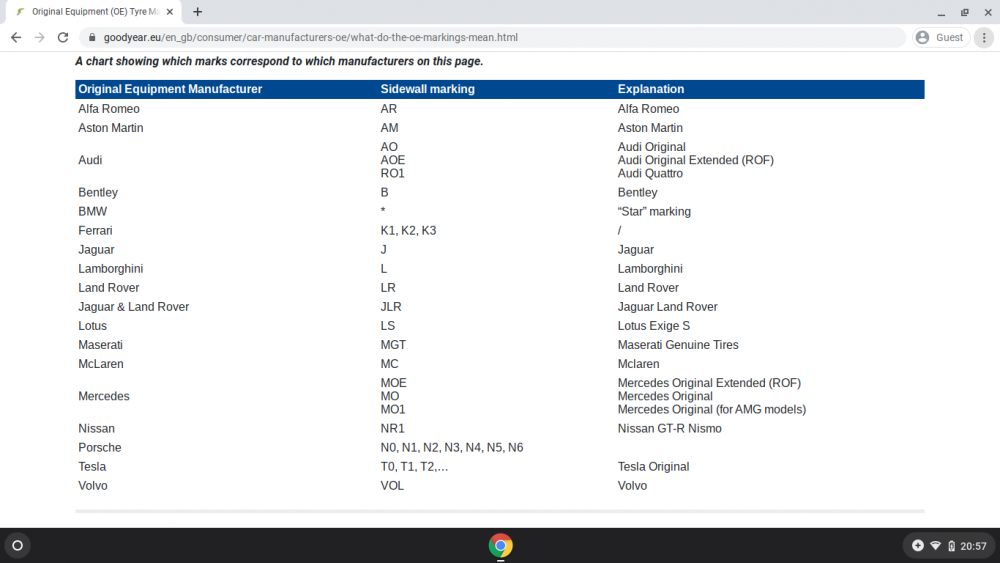
Task: Click the Original Equipment Manufacturer column header
Action: [x=170, y=89]
